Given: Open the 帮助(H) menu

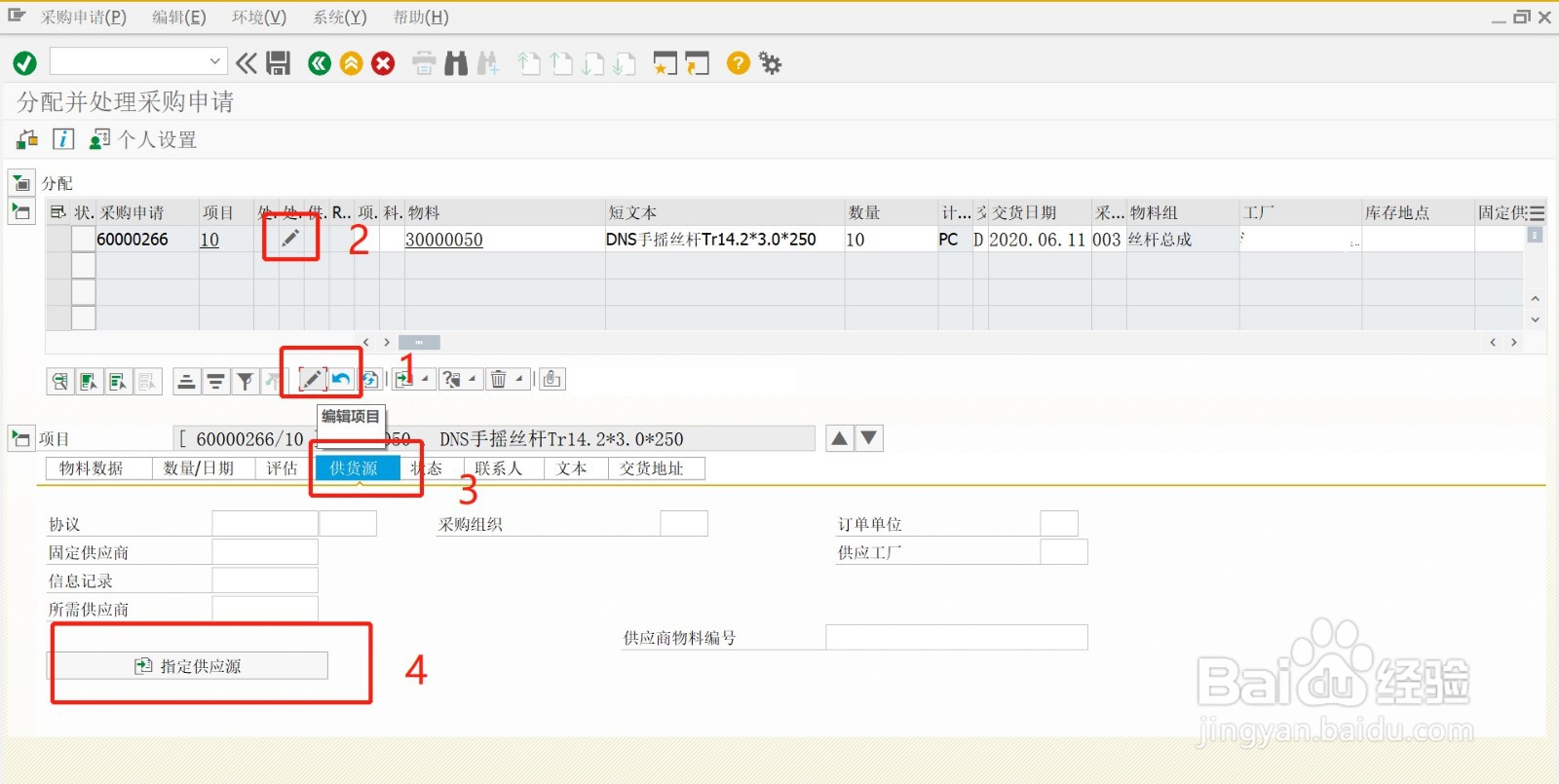Looking at the screenshot, I should point(421,17).
